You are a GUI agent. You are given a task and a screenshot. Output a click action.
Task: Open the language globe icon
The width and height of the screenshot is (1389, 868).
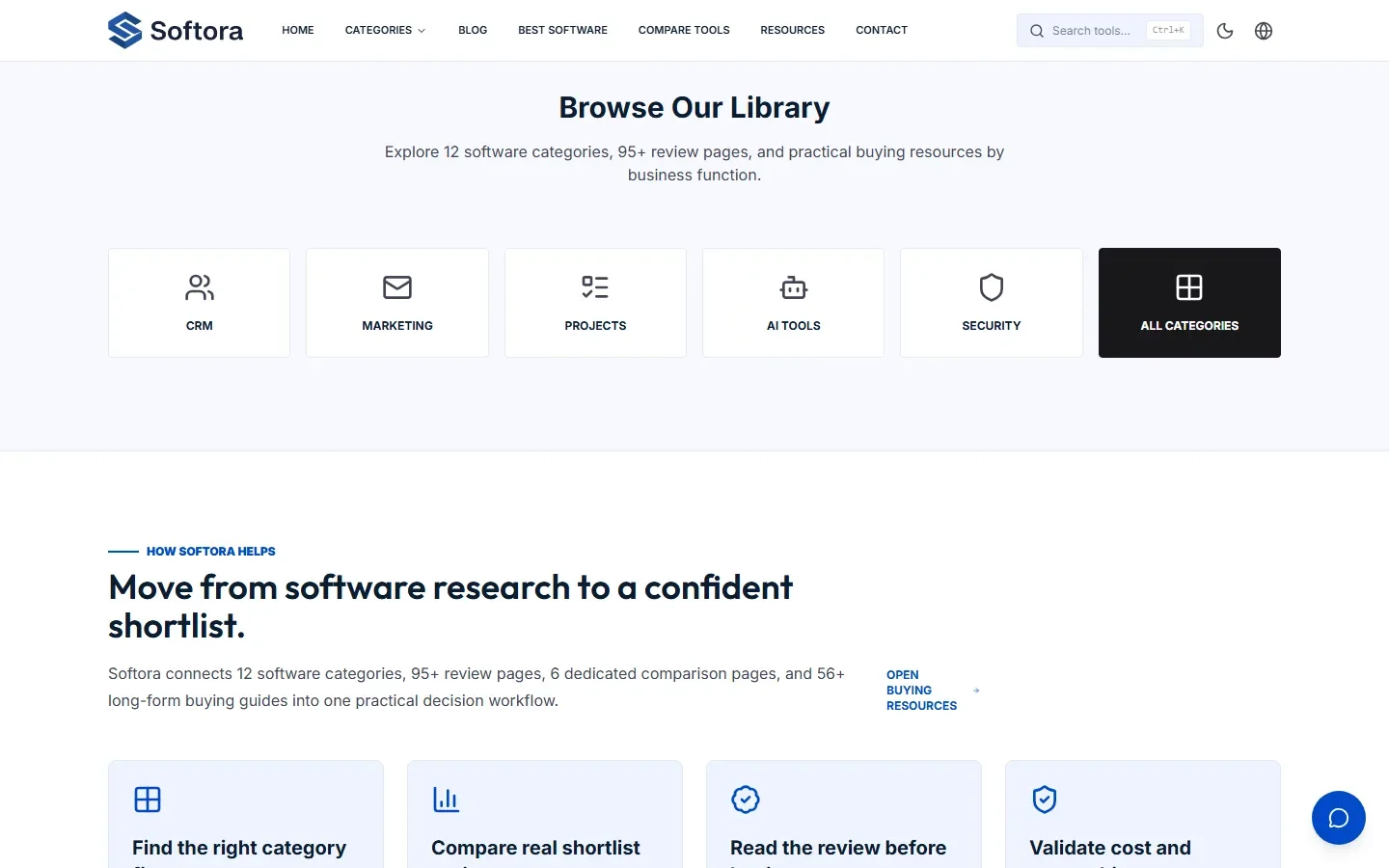(1264, 31)
